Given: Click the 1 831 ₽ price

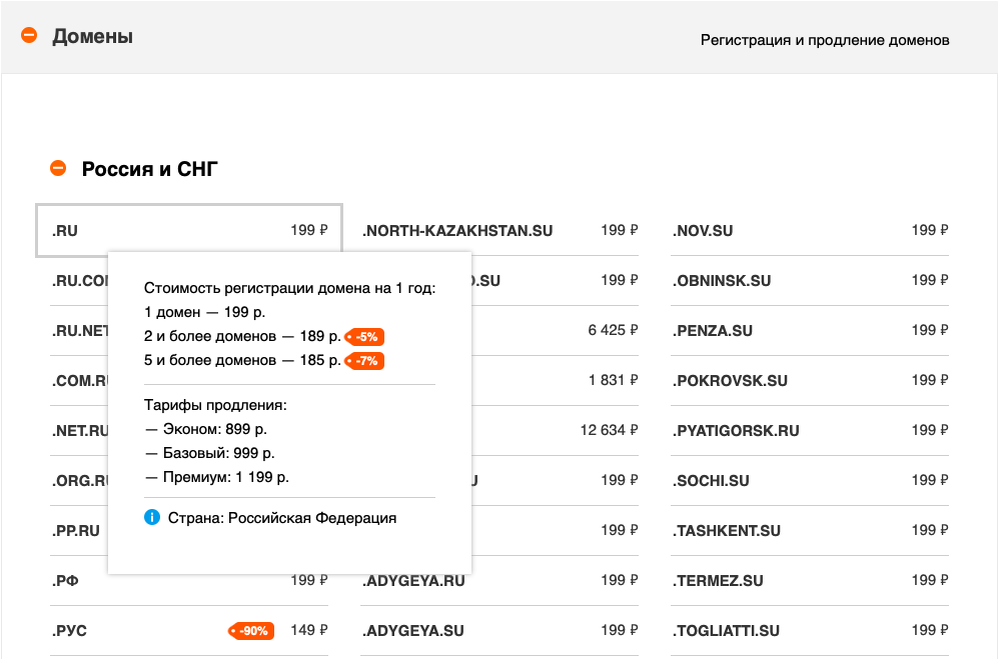Looking at the screenshot, I should [x=613, y=380].
